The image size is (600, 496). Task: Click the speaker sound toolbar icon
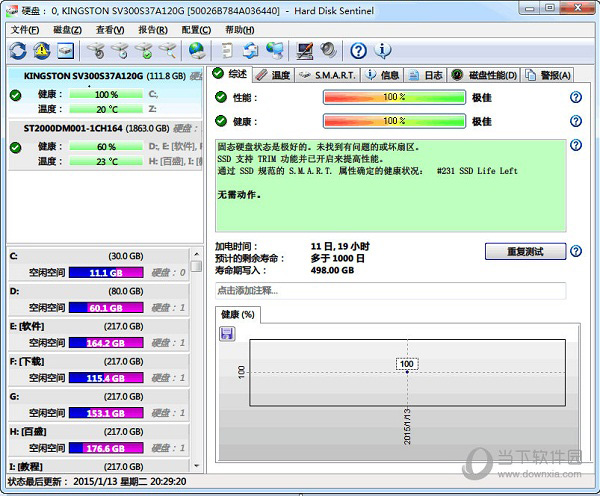tap(328, 51)
